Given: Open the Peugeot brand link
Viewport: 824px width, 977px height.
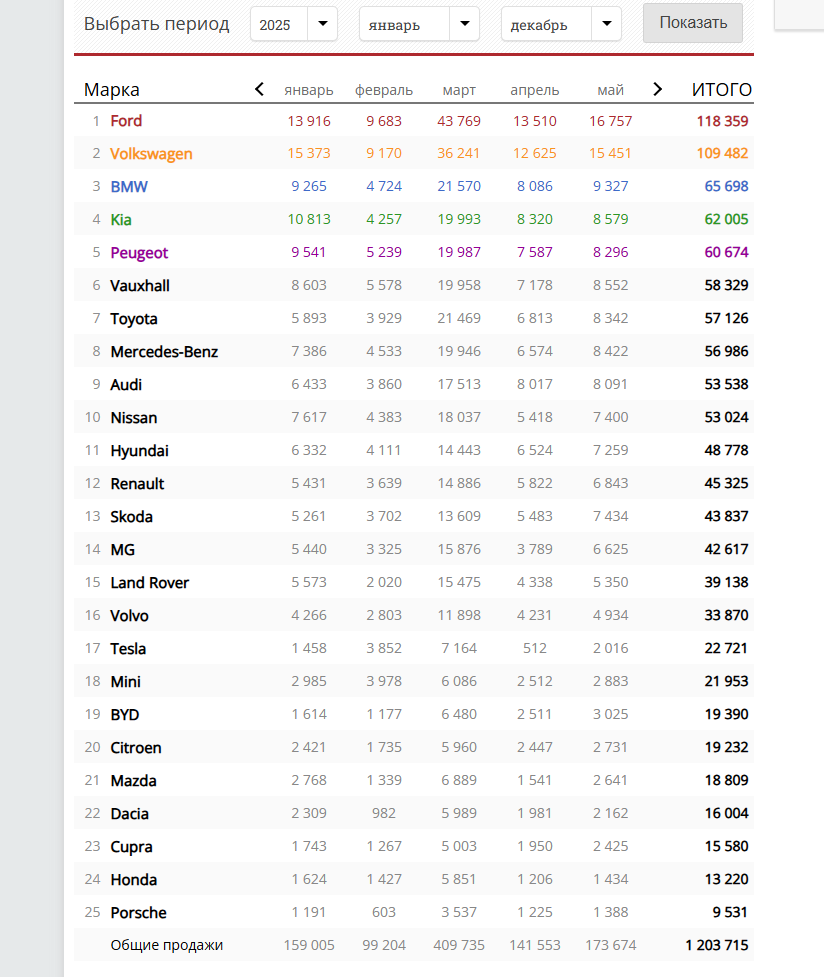Looking at the screenshot, I should pos(139,253).
